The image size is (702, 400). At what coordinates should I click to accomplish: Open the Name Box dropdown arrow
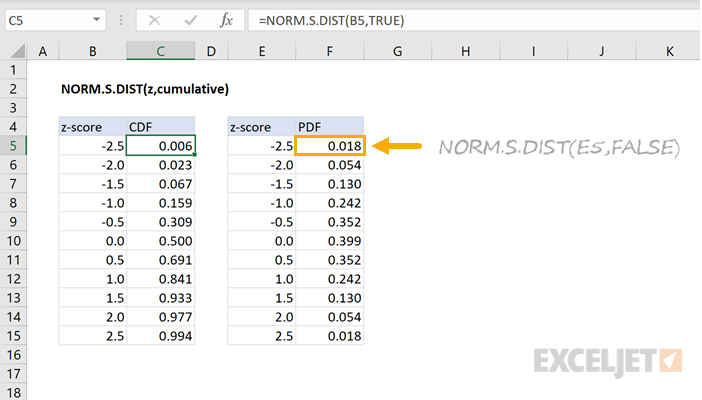[96, 20]
